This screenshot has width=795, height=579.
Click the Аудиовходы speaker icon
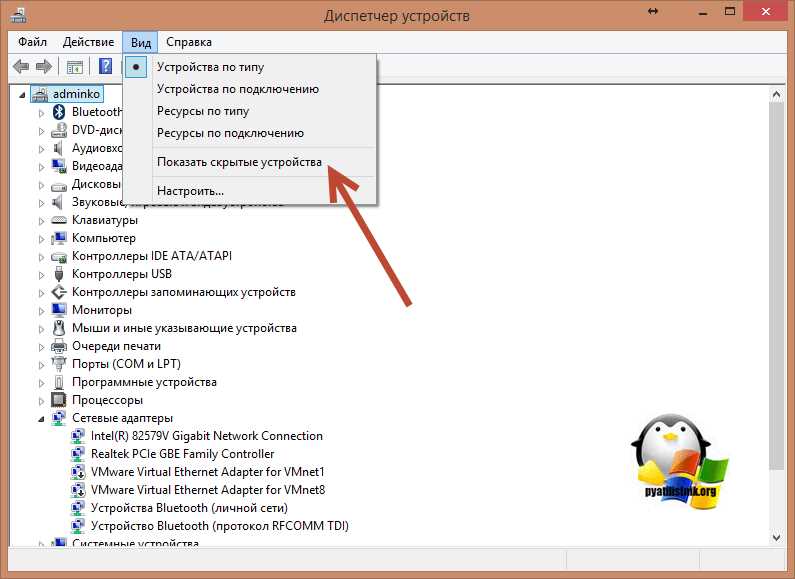[58, 148]
